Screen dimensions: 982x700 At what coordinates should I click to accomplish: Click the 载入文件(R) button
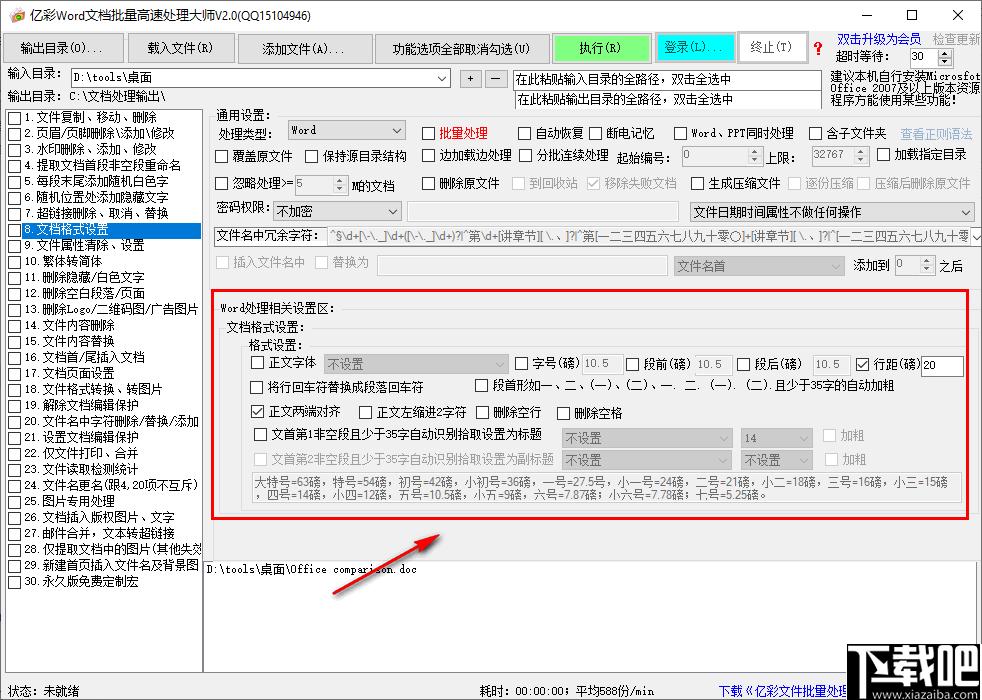pos(181,49)
